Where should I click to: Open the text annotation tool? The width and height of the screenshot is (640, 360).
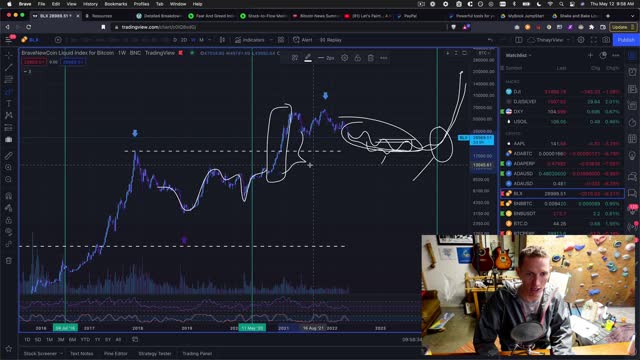coord(9,104)
